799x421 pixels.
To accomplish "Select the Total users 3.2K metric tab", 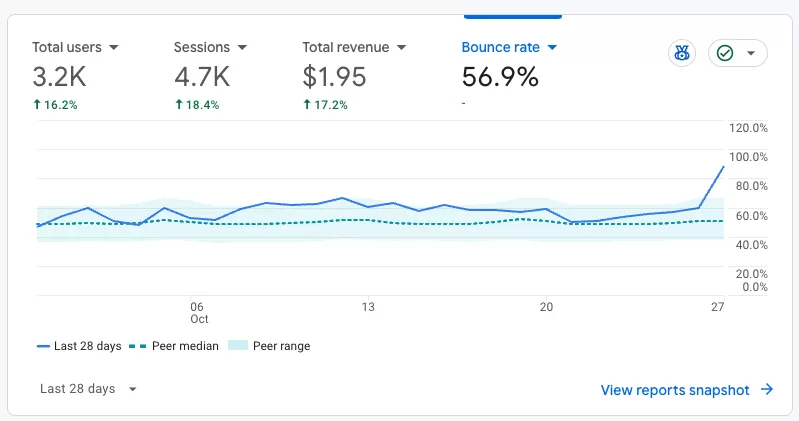I will 75,74.
